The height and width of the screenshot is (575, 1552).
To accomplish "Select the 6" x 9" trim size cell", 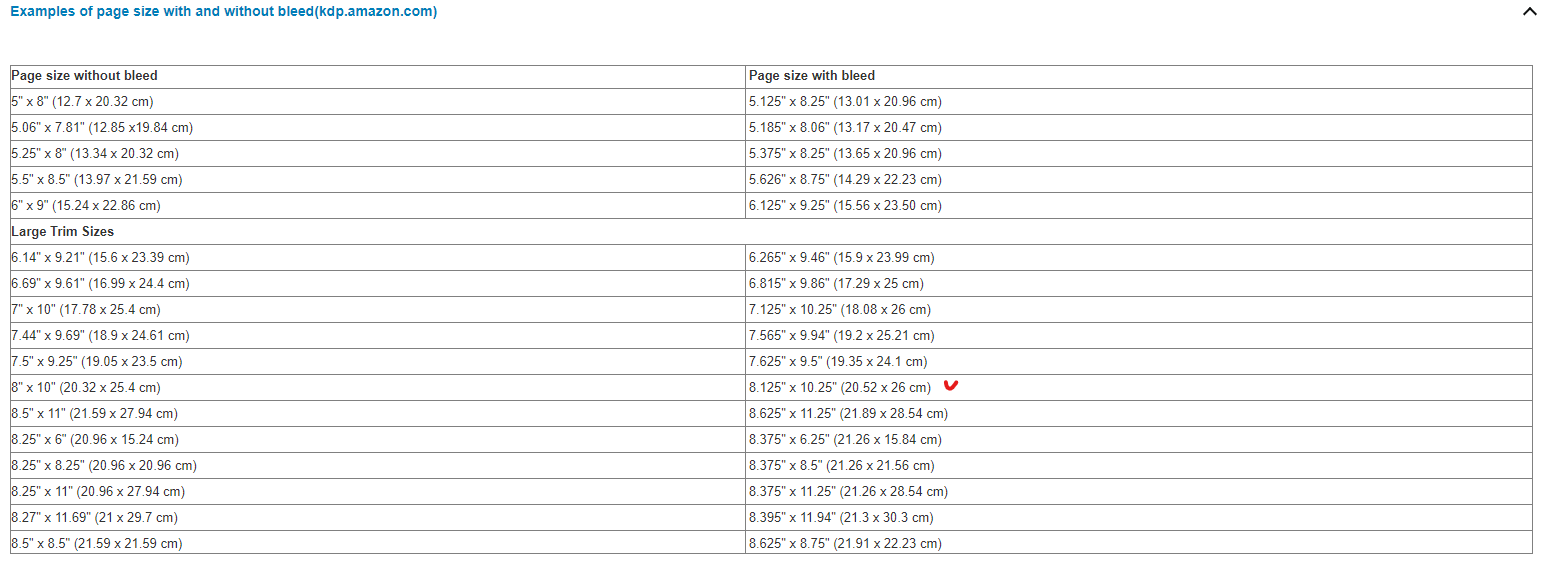I will (x=86, y=206).
